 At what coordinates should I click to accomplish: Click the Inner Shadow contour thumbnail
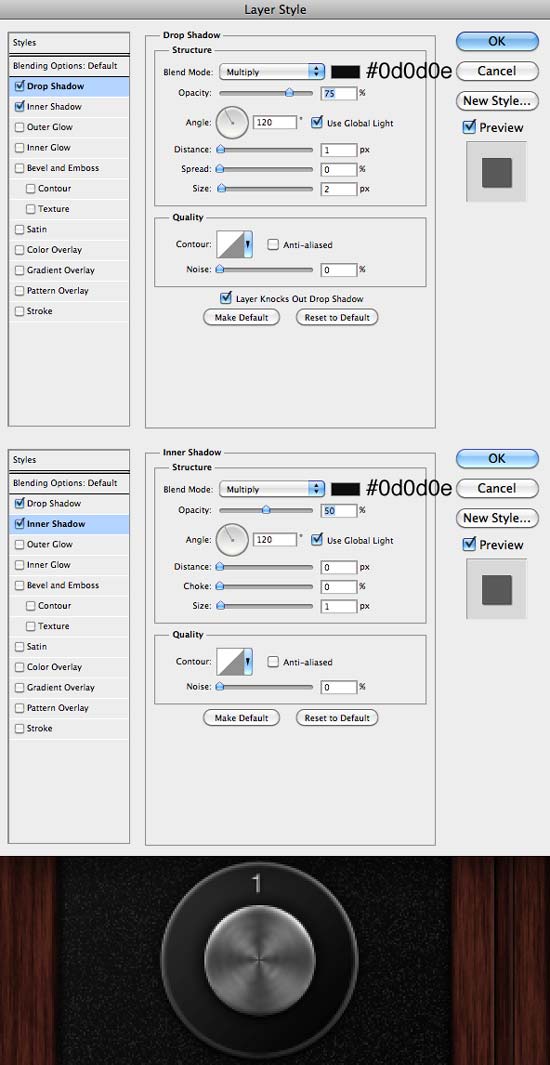point(230,662)
